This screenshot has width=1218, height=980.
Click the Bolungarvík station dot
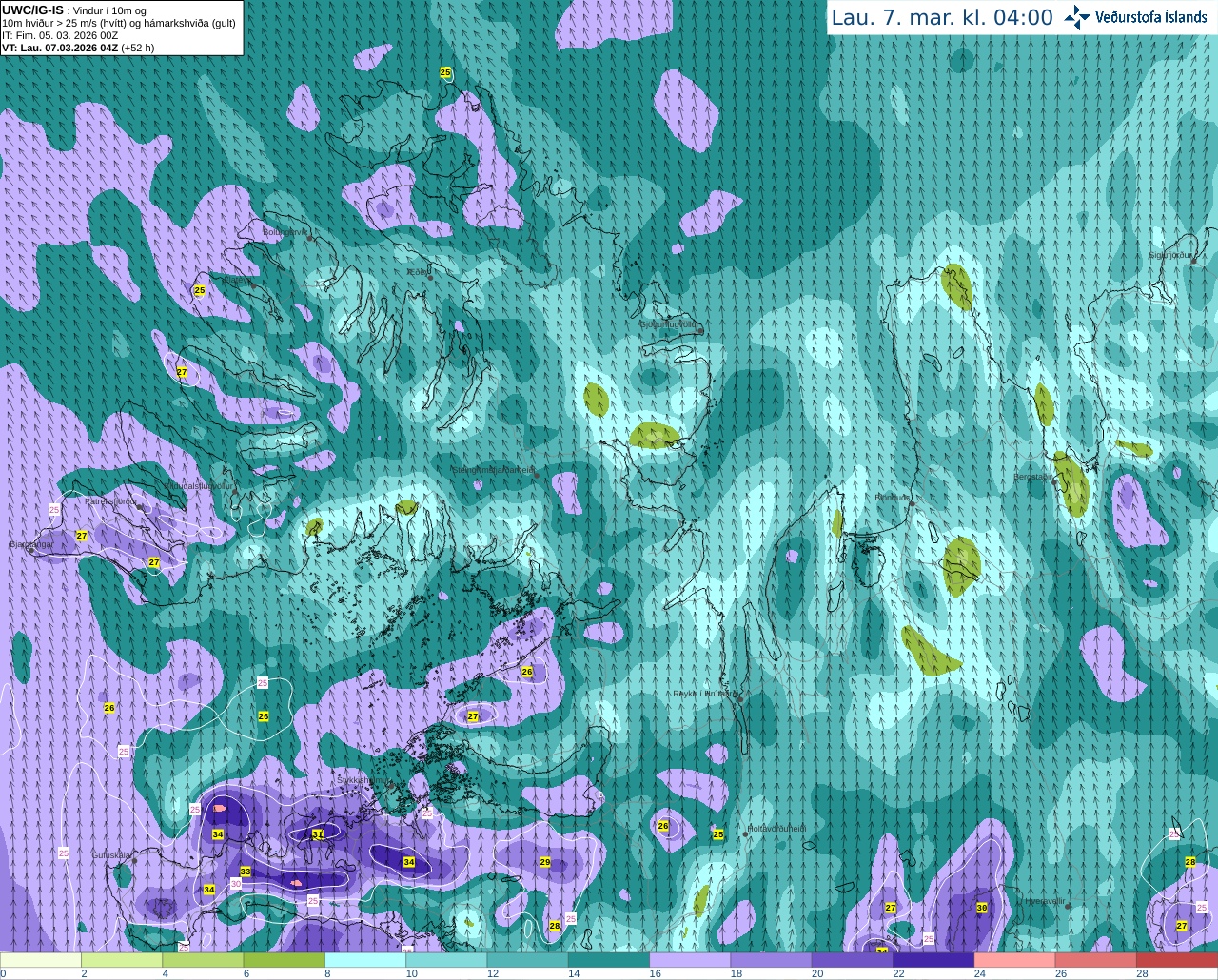click(310, 238)
